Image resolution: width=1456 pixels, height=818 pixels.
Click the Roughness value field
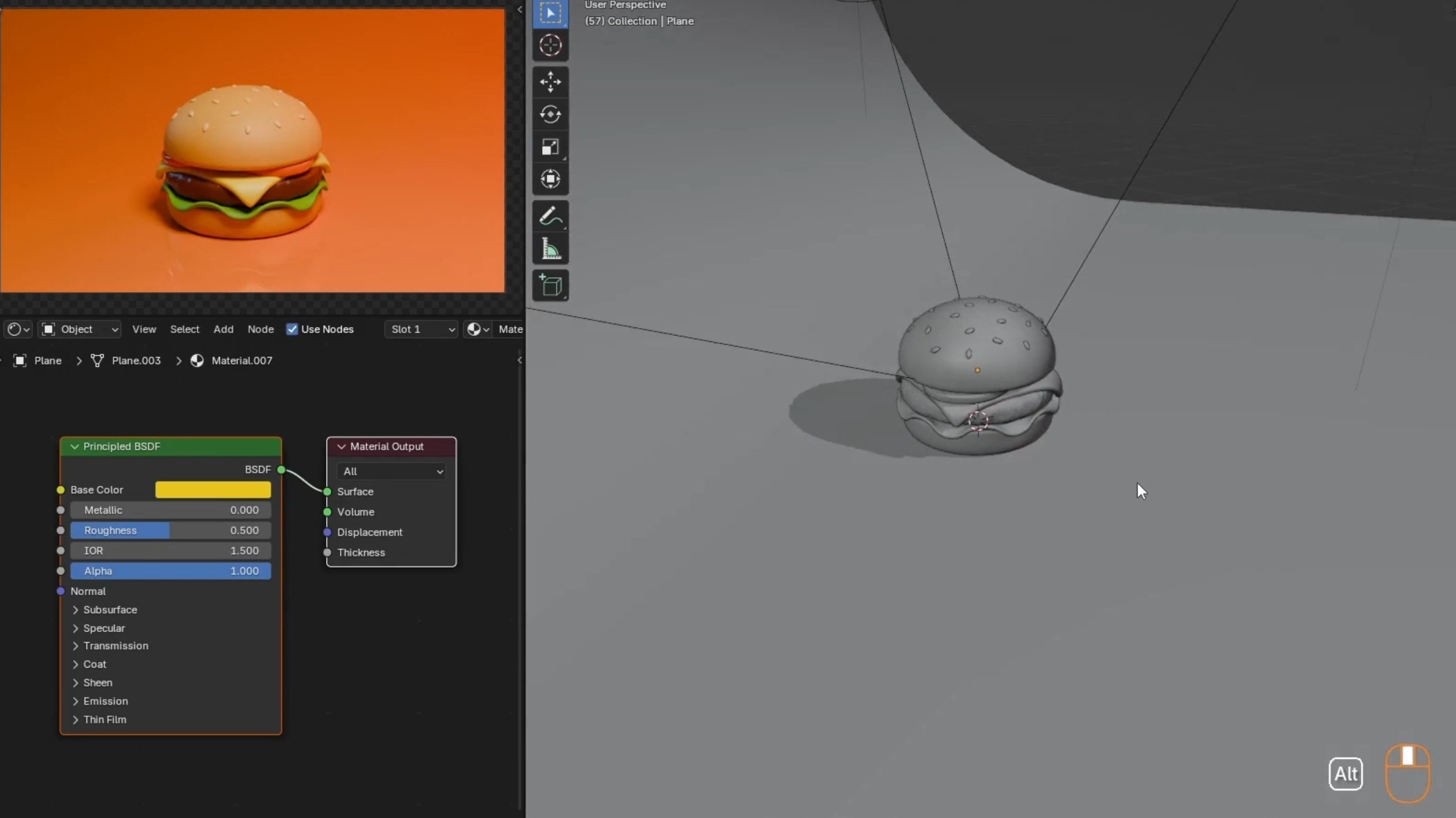point(170,531)
